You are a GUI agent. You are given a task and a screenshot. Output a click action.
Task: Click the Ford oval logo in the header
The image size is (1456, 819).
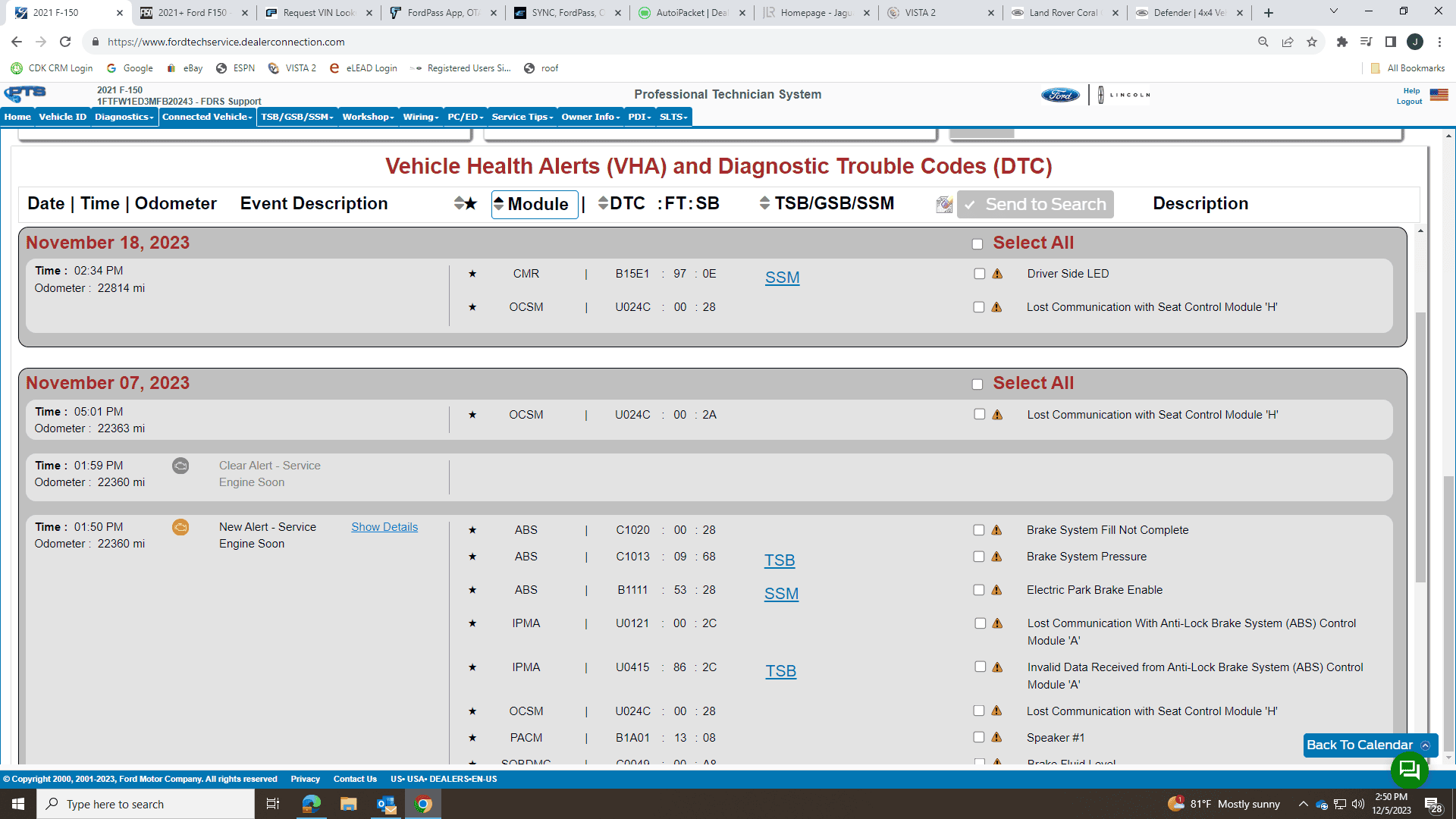(x=1059, y=95)
